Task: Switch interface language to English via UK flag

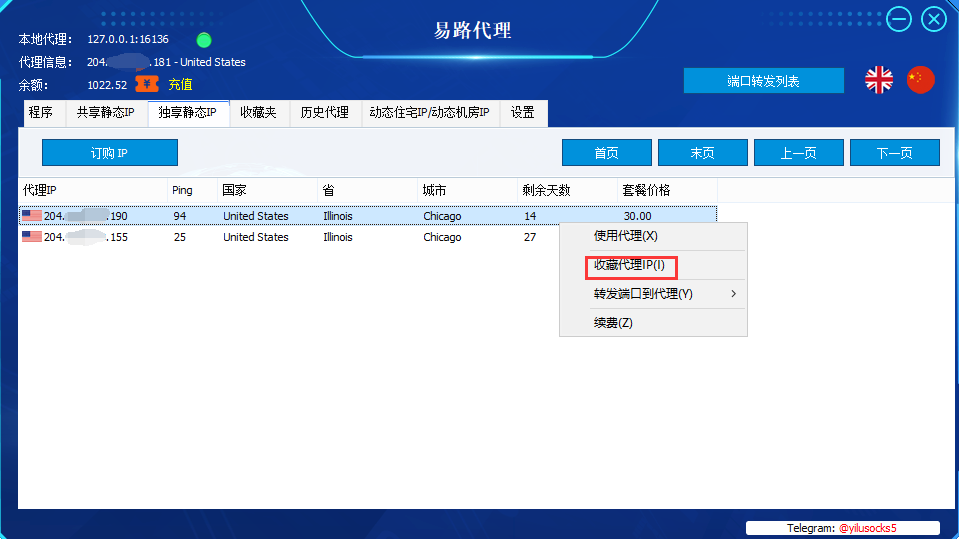Action: [879, 80]
